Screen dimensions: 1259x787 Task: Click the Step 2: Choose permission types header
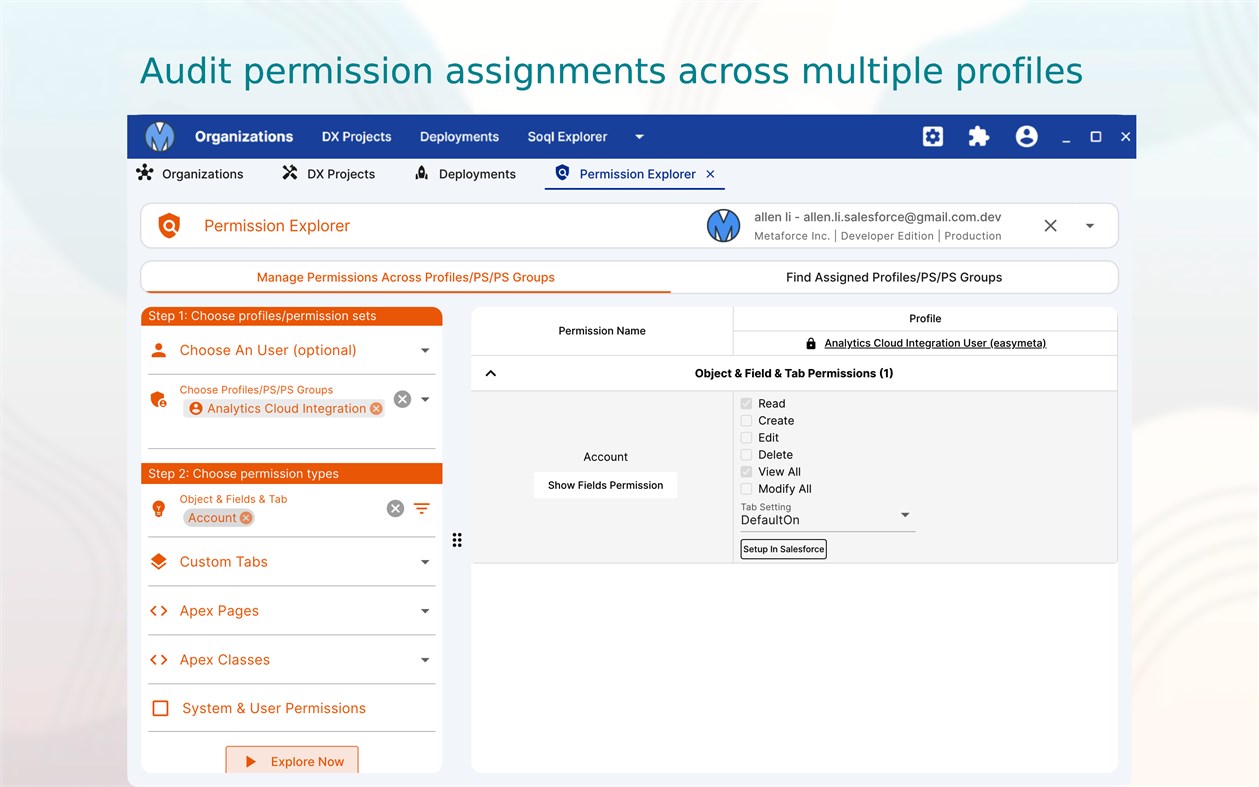click(291, 474)
